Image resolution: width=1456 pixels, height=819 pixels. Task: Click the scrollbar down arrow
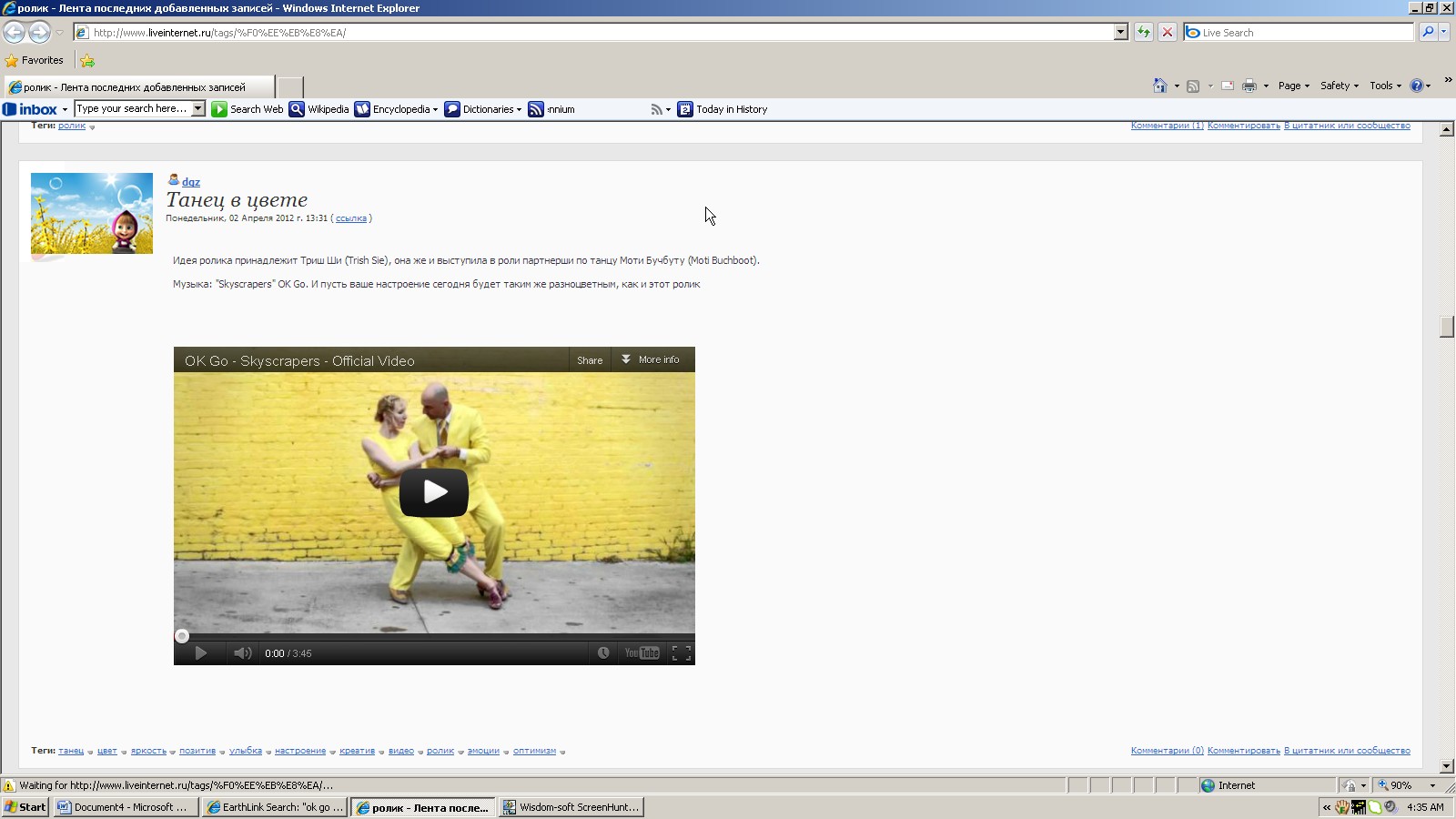tap(1447, 766)
